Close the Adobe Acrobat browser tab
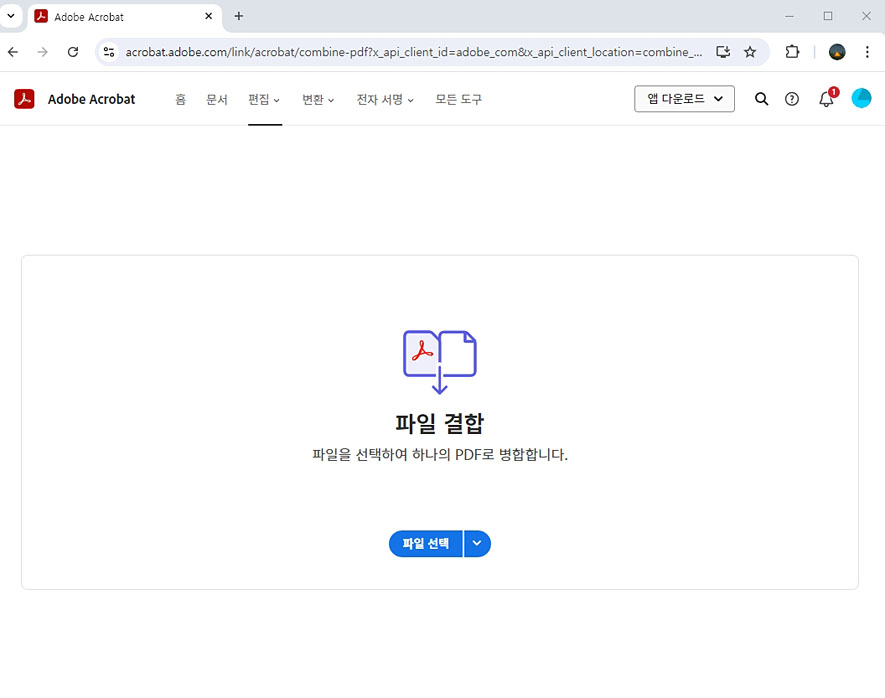Screen dimensions: 885x698 click(208, 16)
